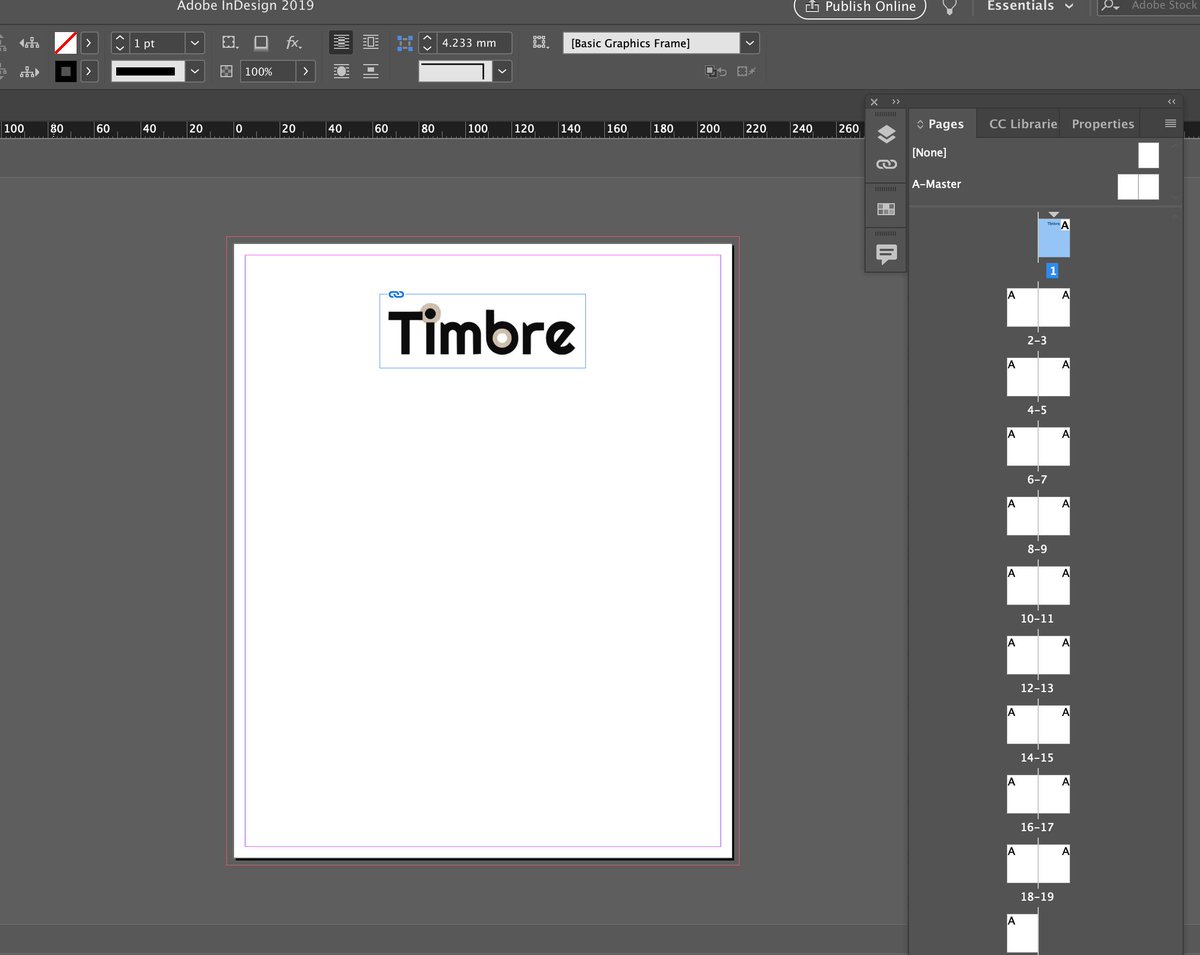This screenshot has height=955, width=1200.
Task: Click the clear overrides icon
Action: (715, 71)
